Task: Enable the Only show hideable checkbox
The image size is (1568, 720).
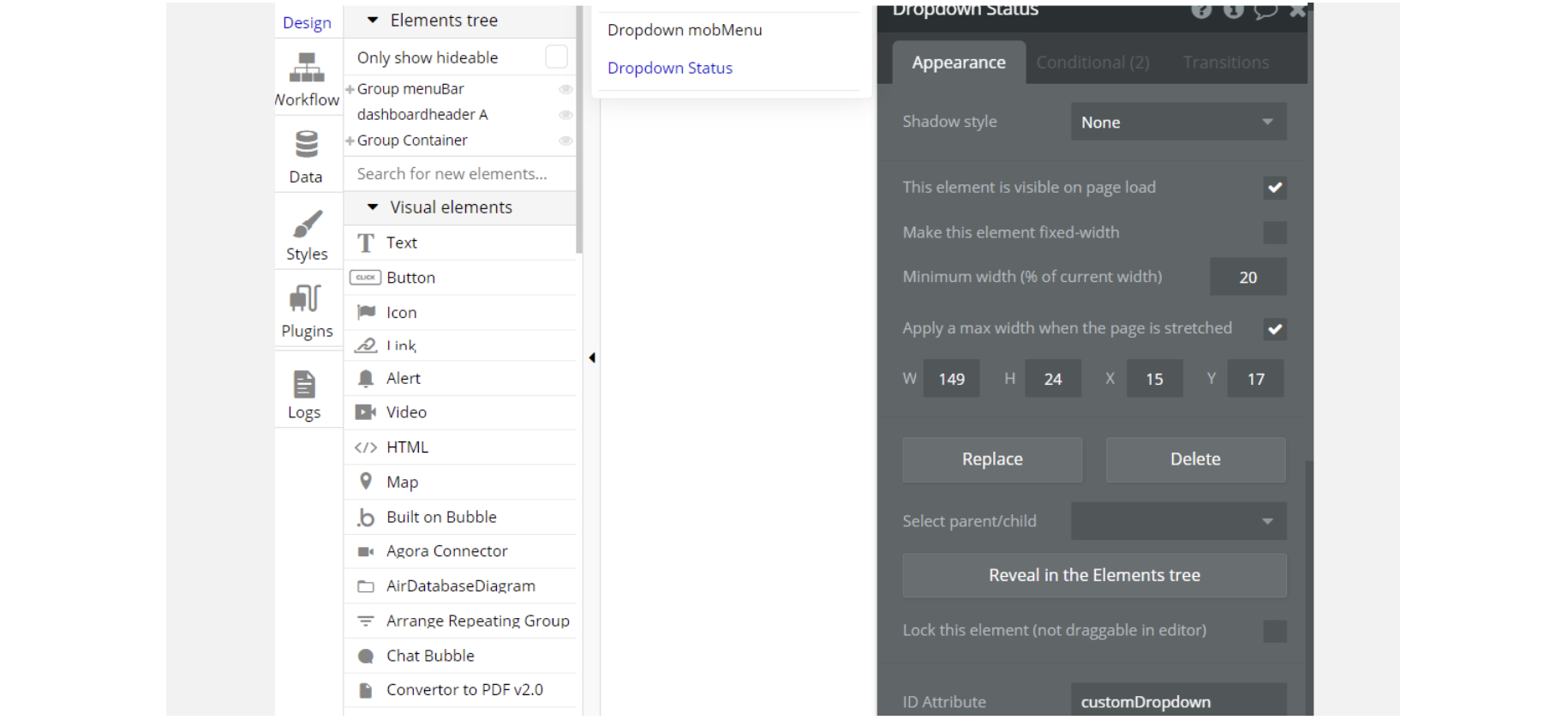Action: (556, 57)
